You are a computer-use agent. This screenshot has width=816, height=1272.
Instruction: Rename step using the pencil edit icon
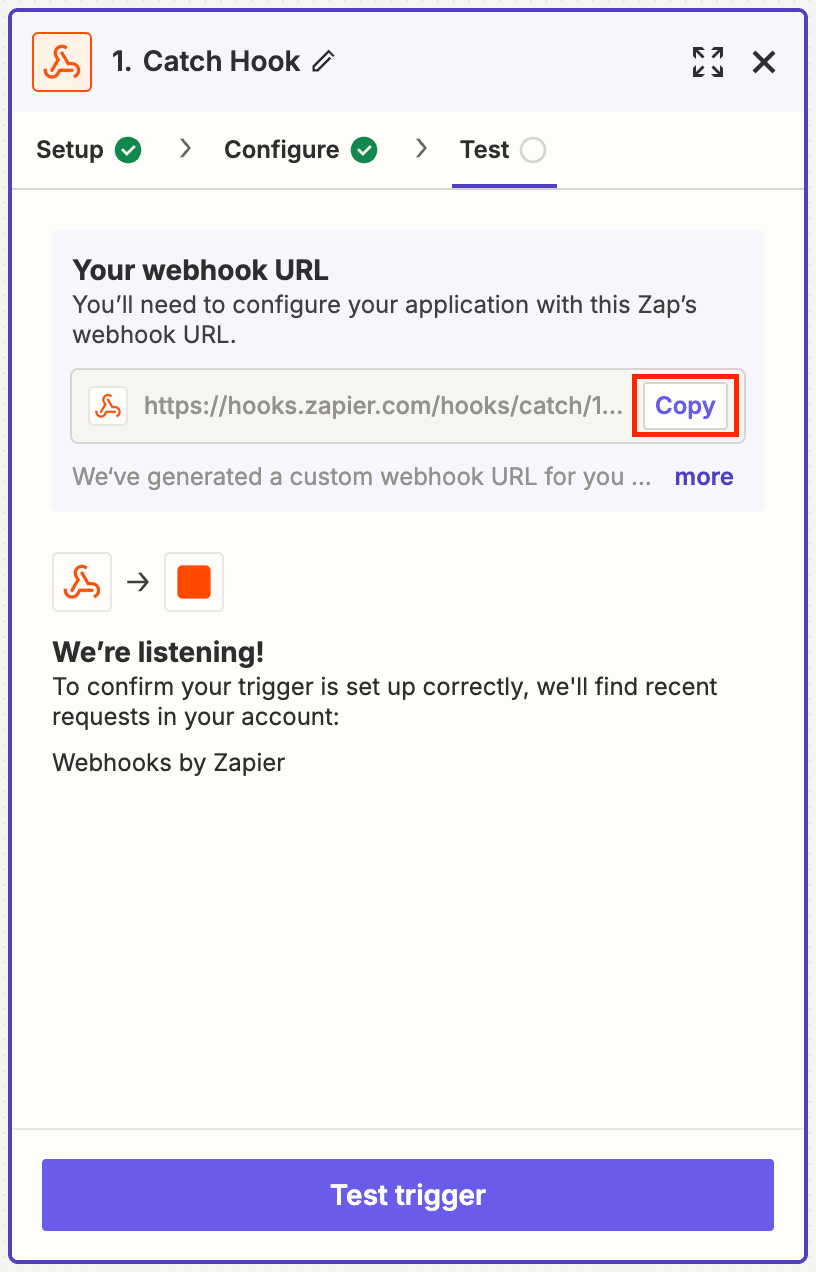coord(323,62)
